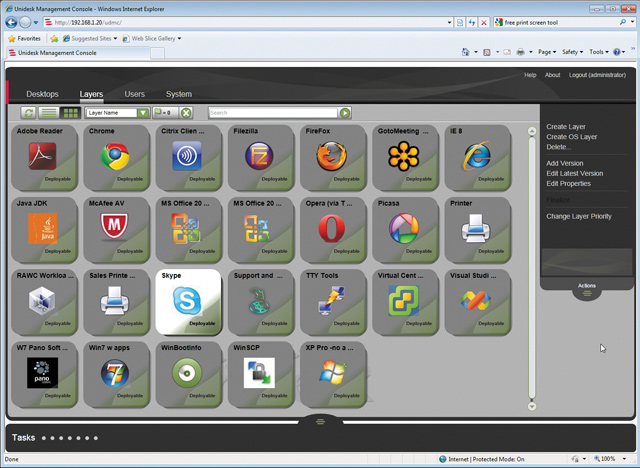The image size is (640, 468).
Task: Open the System tab
Action: tap(179, 94)
